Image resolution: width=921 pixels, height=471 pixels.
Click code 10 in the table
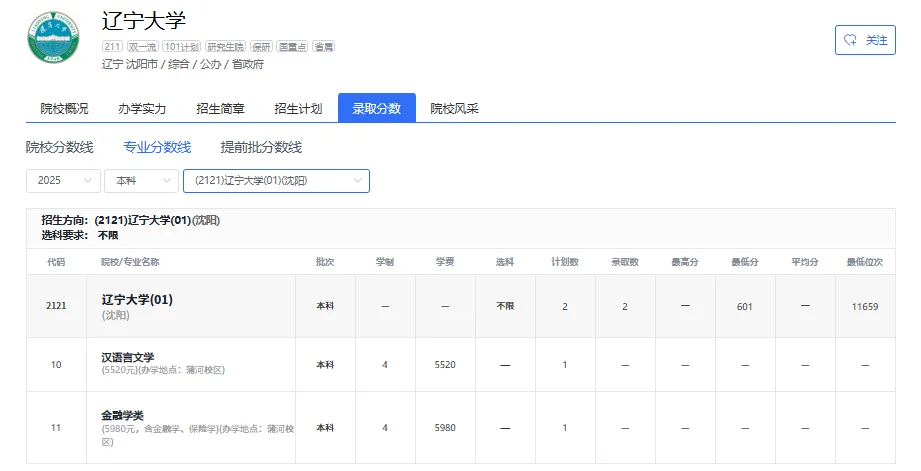pyautogui.click(x=56, y=365)
